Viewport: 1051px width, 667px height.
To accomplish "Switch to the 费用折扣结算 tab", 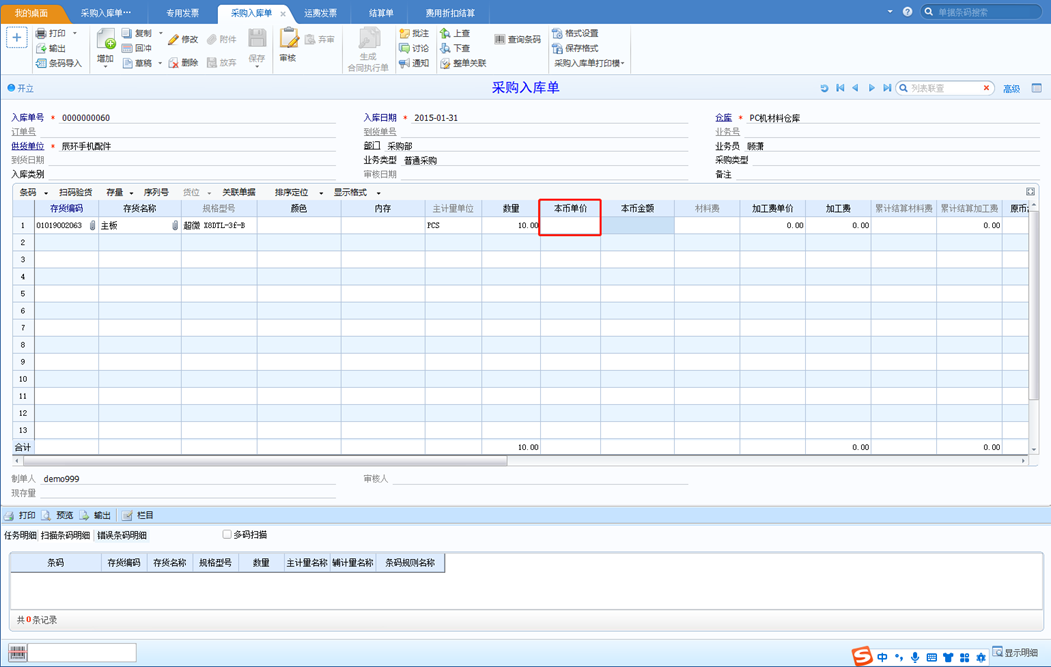I will (x=450, y=13).
